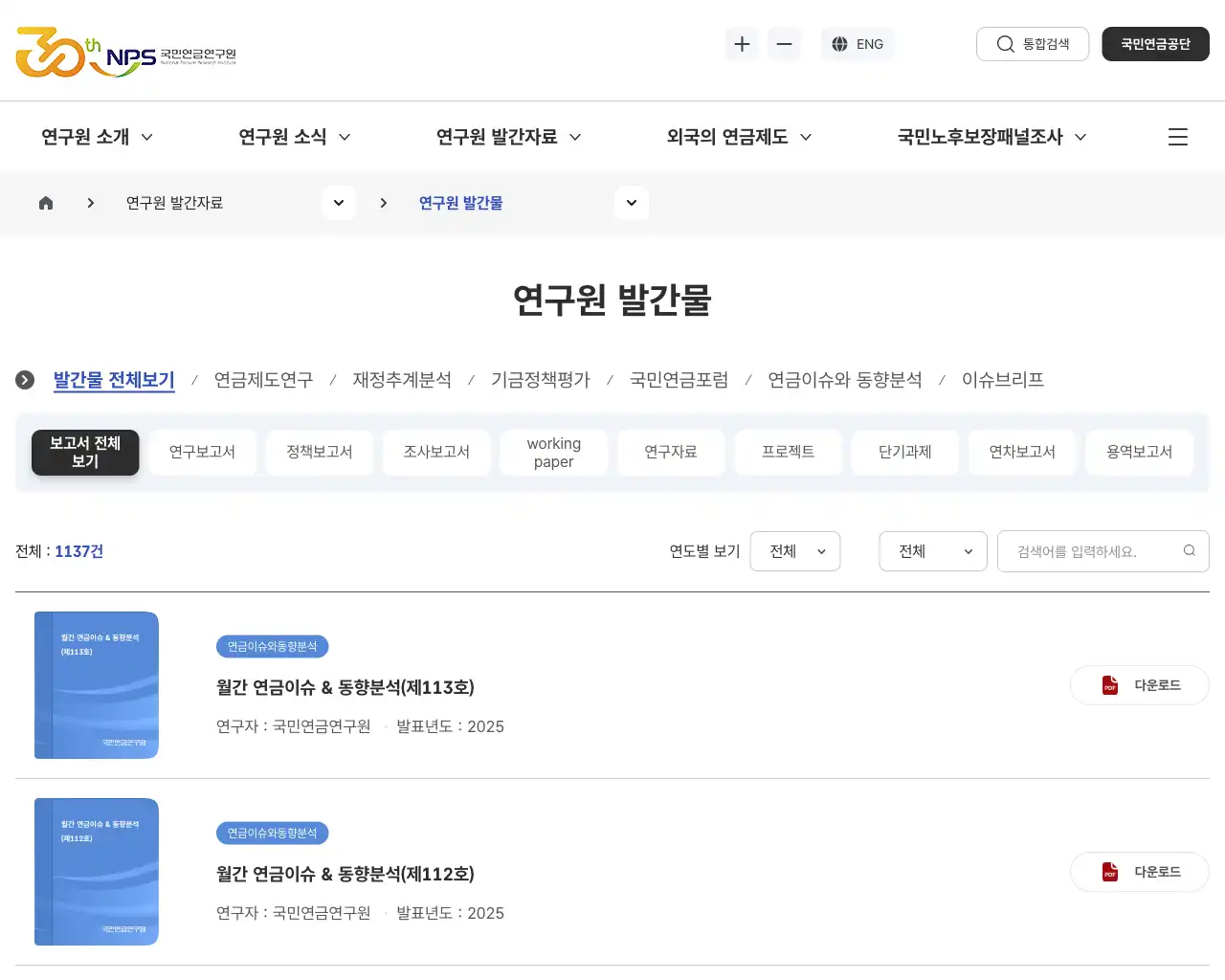Select 연금이슈와 동향분석 category

(845, 380)
